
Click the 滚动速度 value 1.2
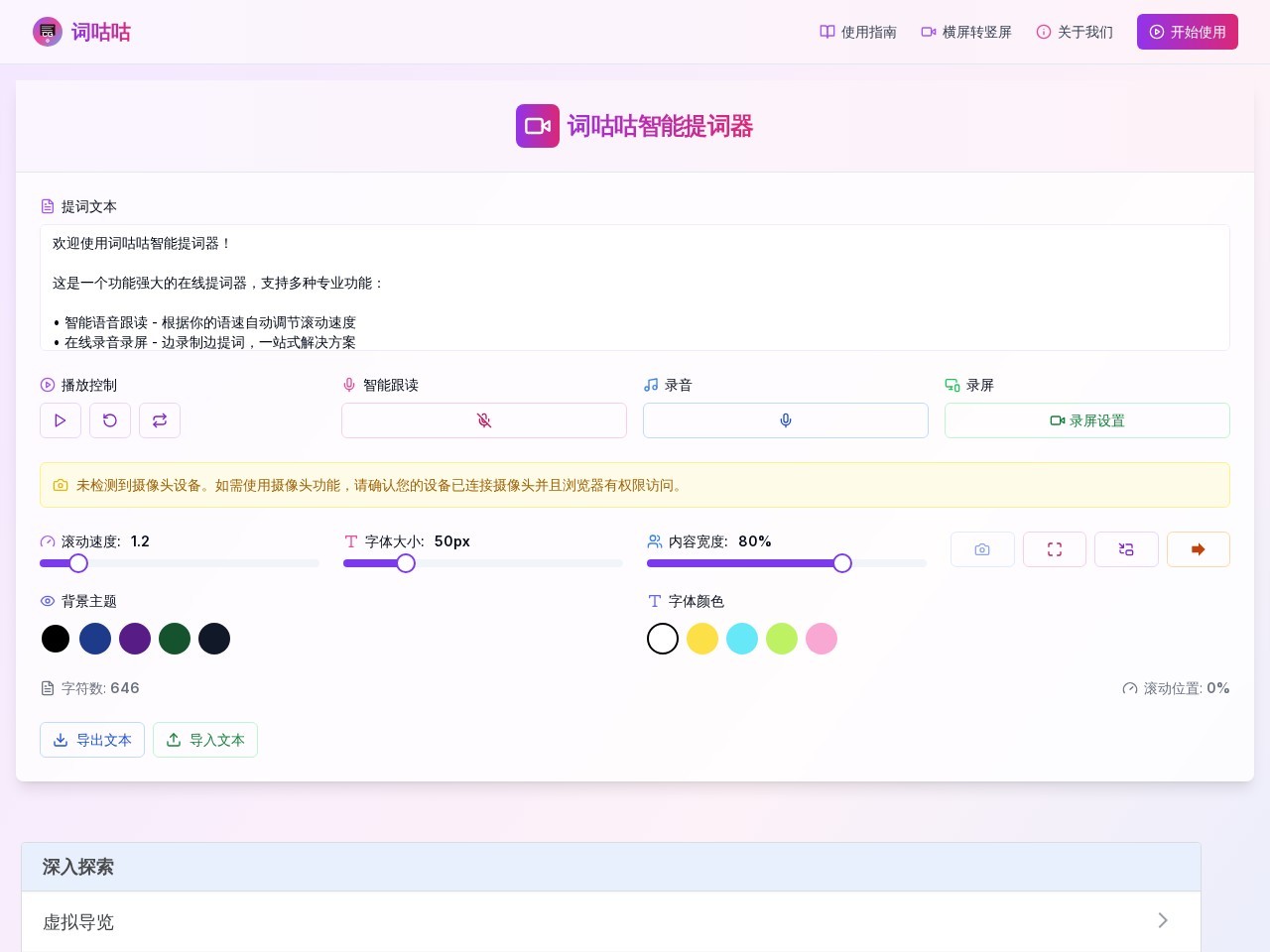point(140,541)
